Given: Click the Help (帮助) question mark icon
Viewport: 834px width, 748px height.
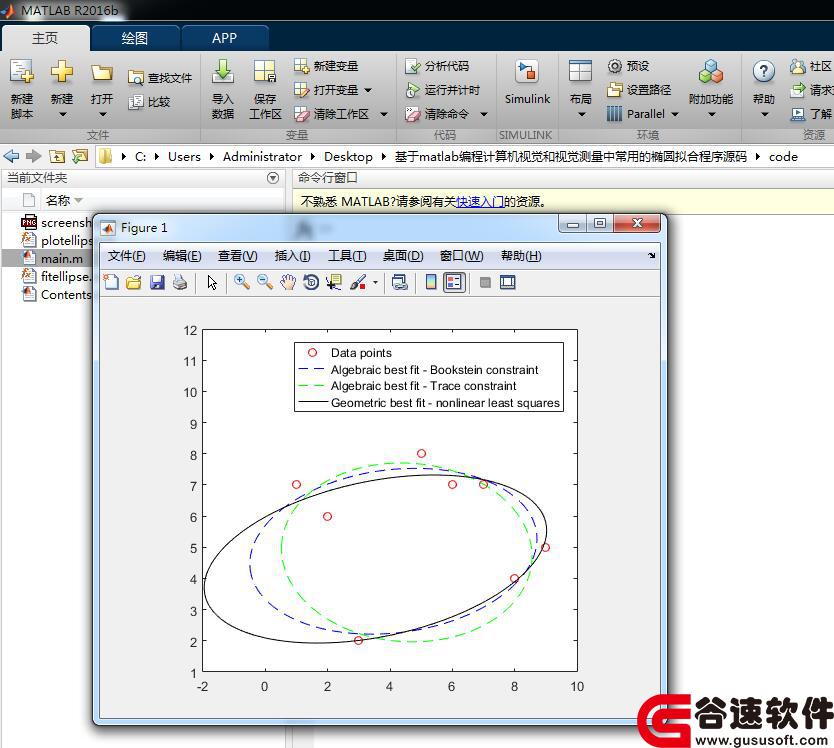Looking at the screenshot, I should pos(764,71).
